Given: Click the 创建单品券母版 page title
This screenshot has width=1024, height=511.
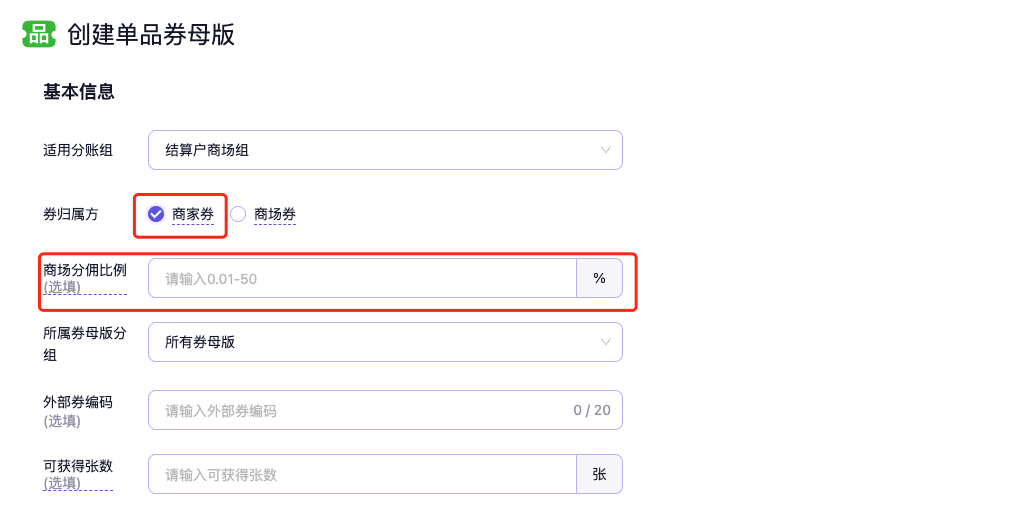Looking at the screenshot, I should pyautogui.click(x=151, y=34).
